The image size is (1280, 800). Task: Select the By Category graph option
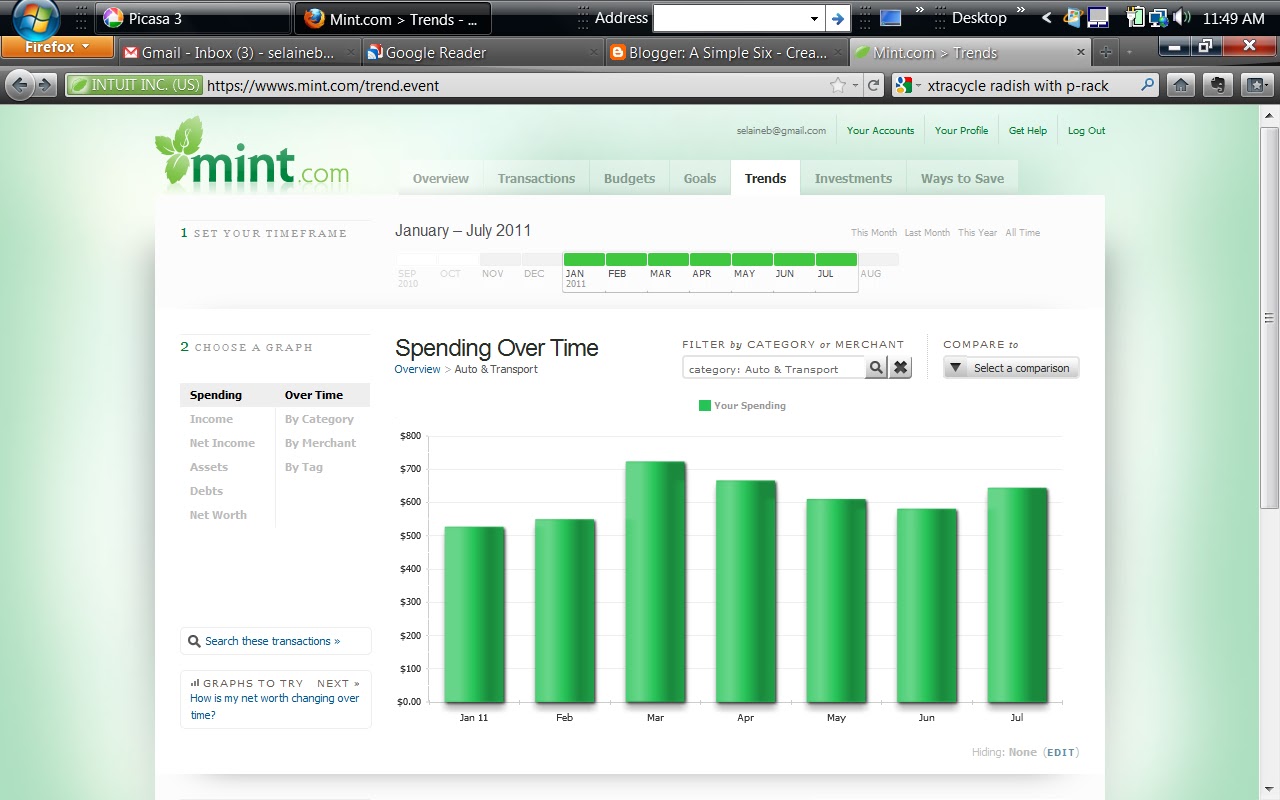coord(319,419)
